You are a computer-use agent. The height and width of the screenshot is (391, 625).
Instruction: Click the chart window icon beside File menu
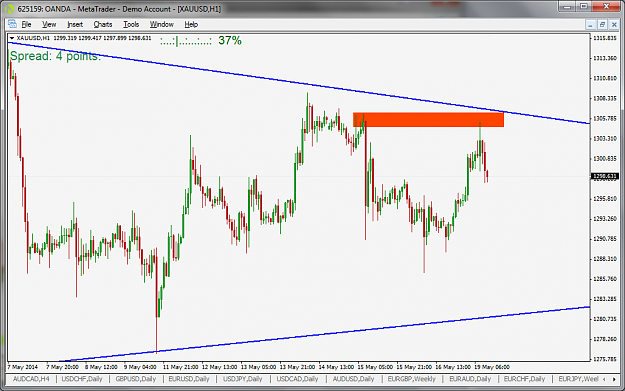(x=12, y=24)
